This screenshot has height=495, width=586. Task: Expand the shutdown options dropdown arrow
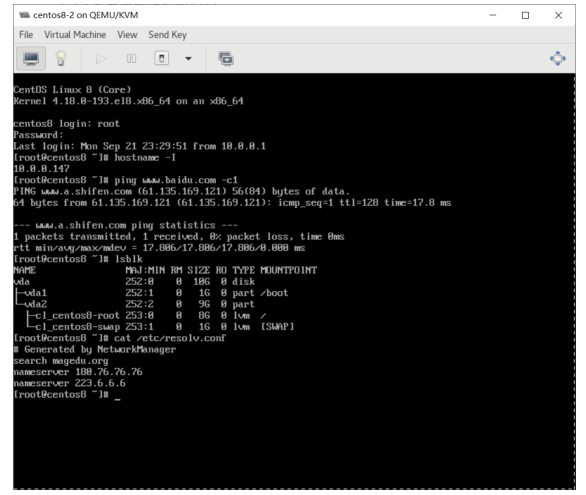tap(188, 59)
